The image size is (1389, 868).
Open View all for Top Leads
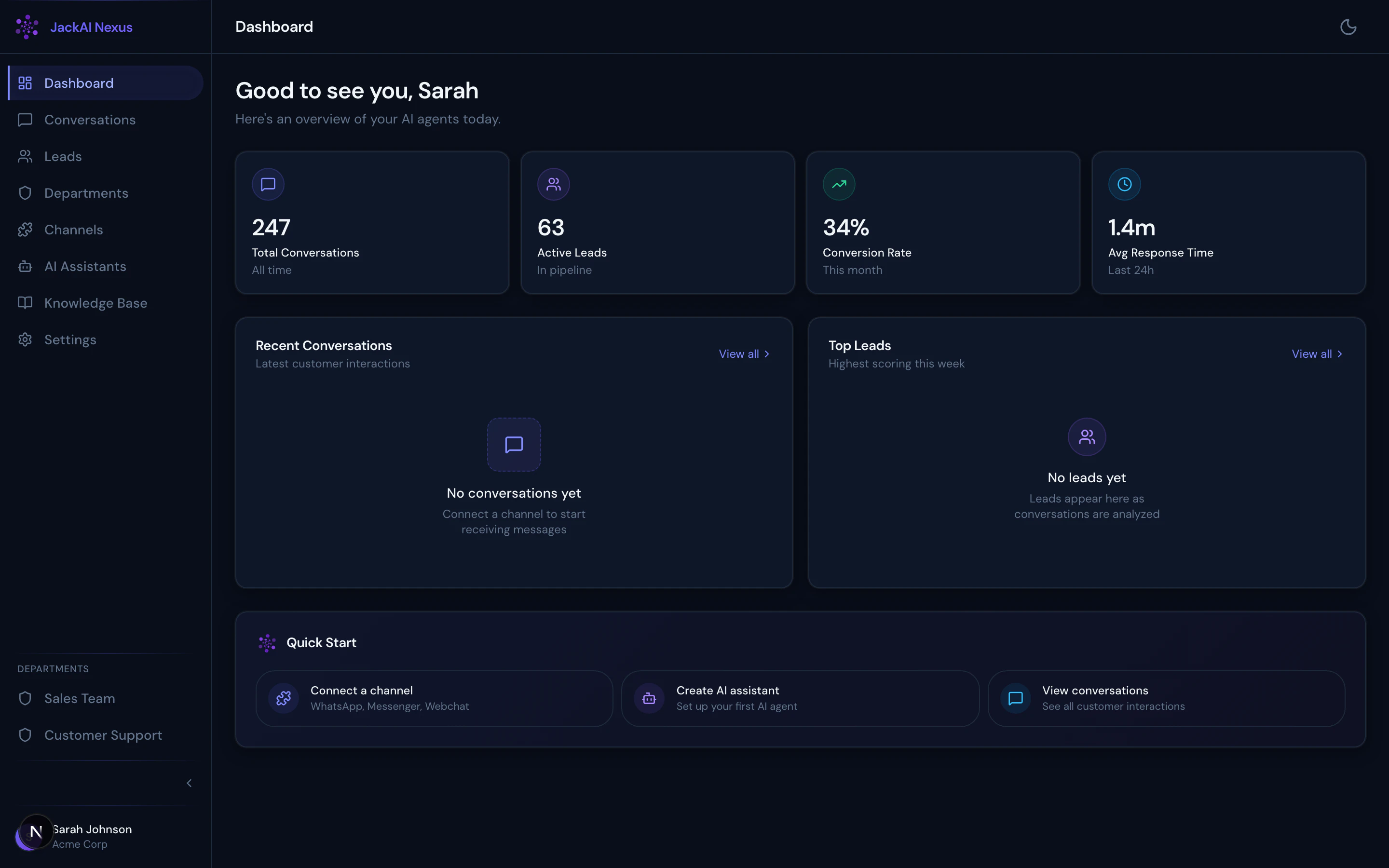pyautogui.click(x=1317, y=354)
